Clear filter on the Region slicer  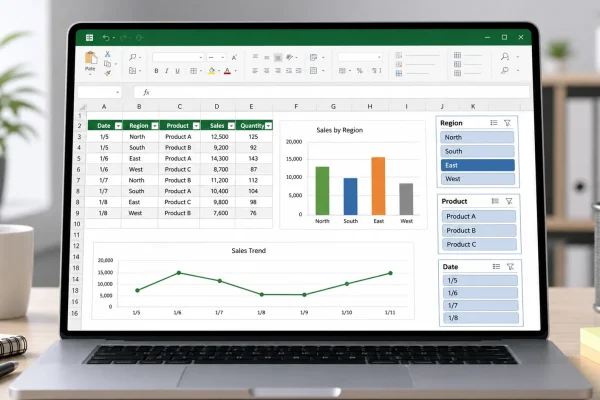pos(507,123)
